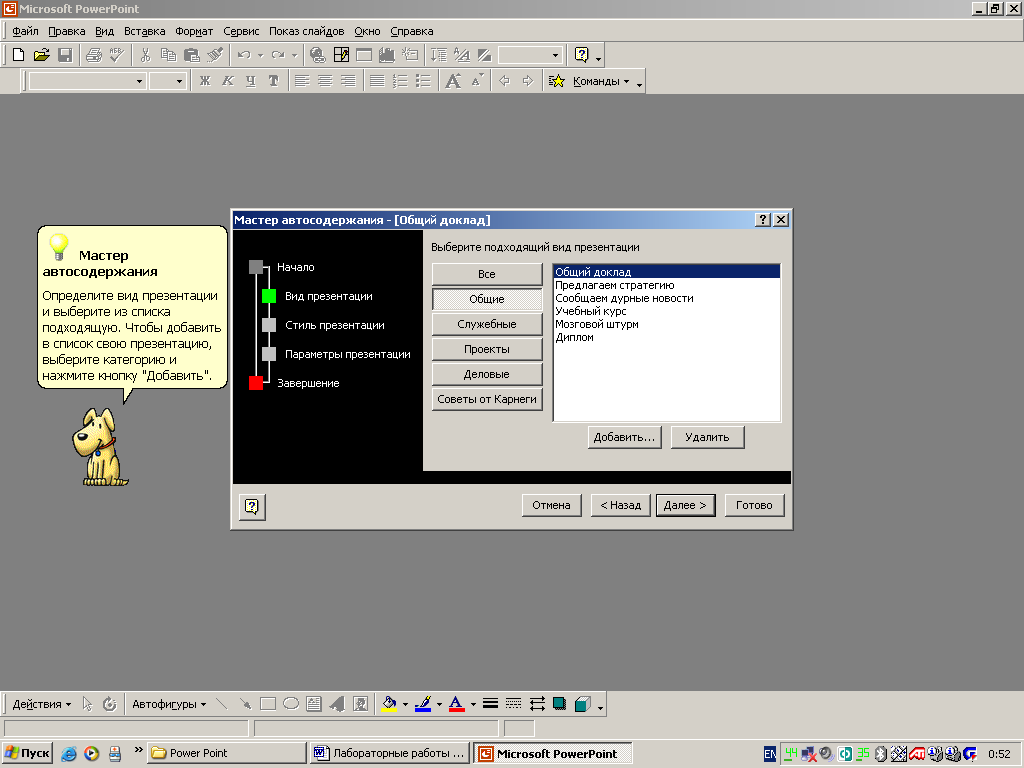The image size is (1024, 768).
Task: Toggle underline (Ч) formatting
Action: 251,81
